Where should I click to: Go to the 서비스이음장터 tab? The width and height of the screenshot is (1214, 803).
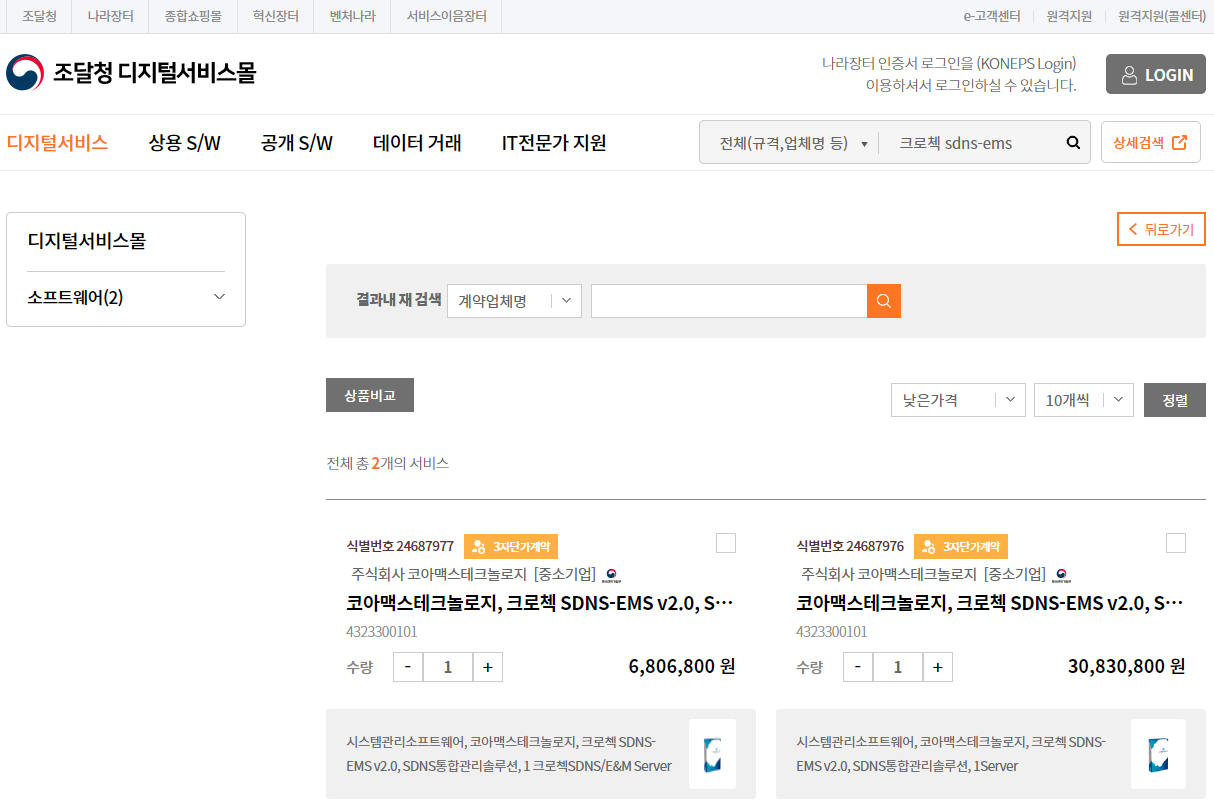(x=447, y=16)
